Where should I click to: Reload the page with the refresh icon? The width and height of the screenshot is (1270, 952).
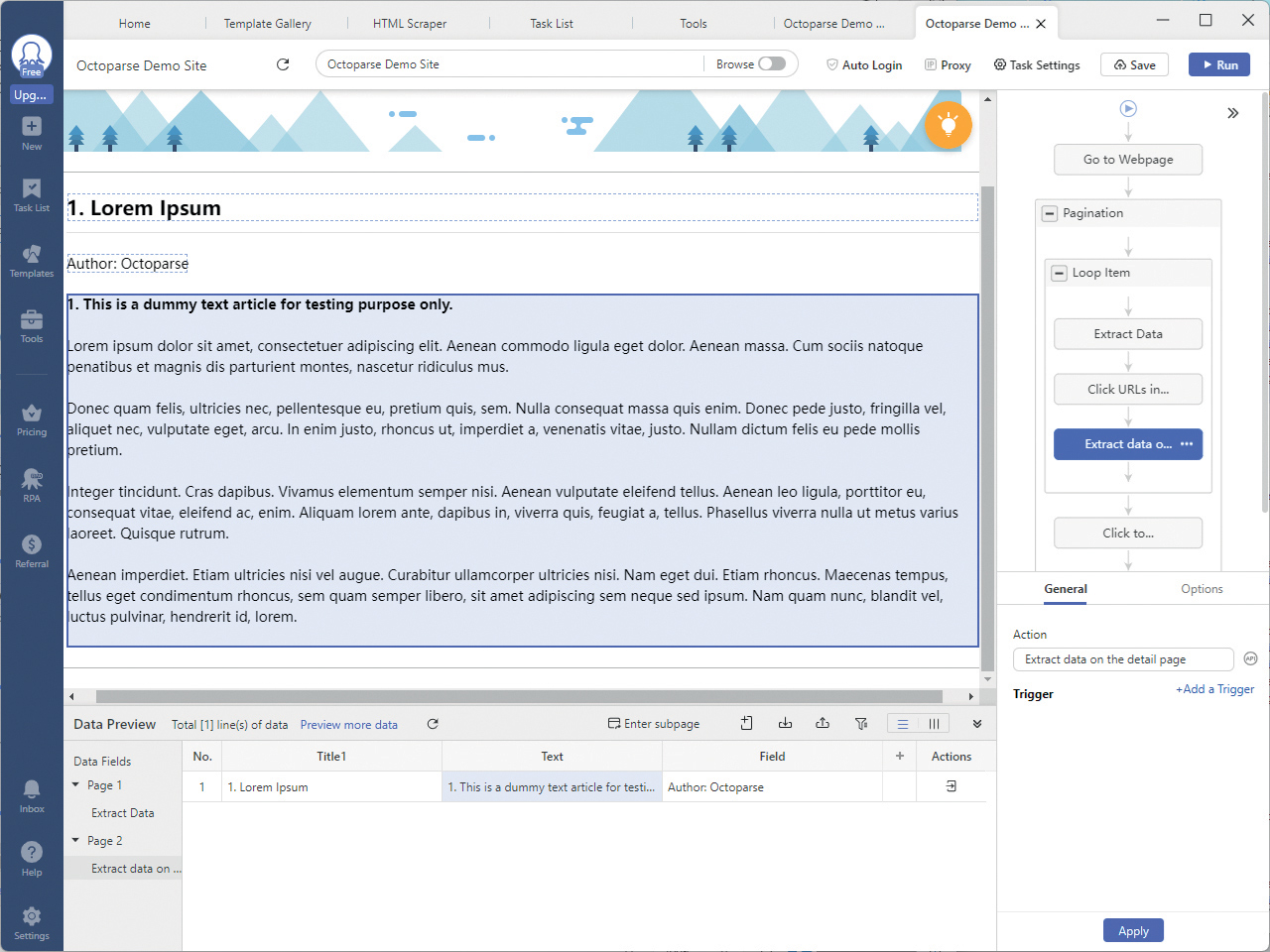[283, 64]
